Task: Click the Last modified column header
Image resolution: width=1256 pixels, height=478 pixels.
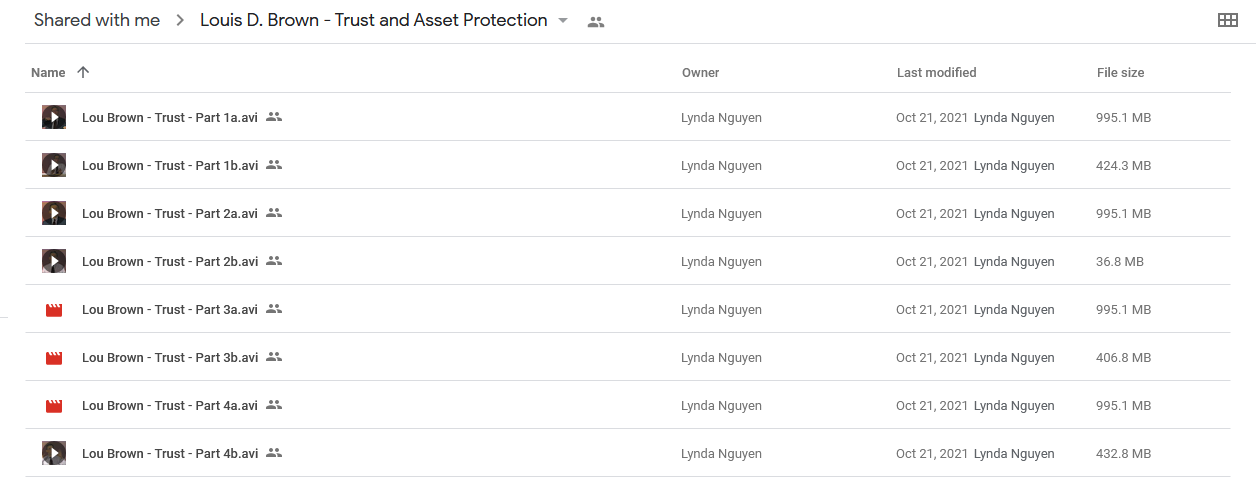Action: [x=936, y=72]
